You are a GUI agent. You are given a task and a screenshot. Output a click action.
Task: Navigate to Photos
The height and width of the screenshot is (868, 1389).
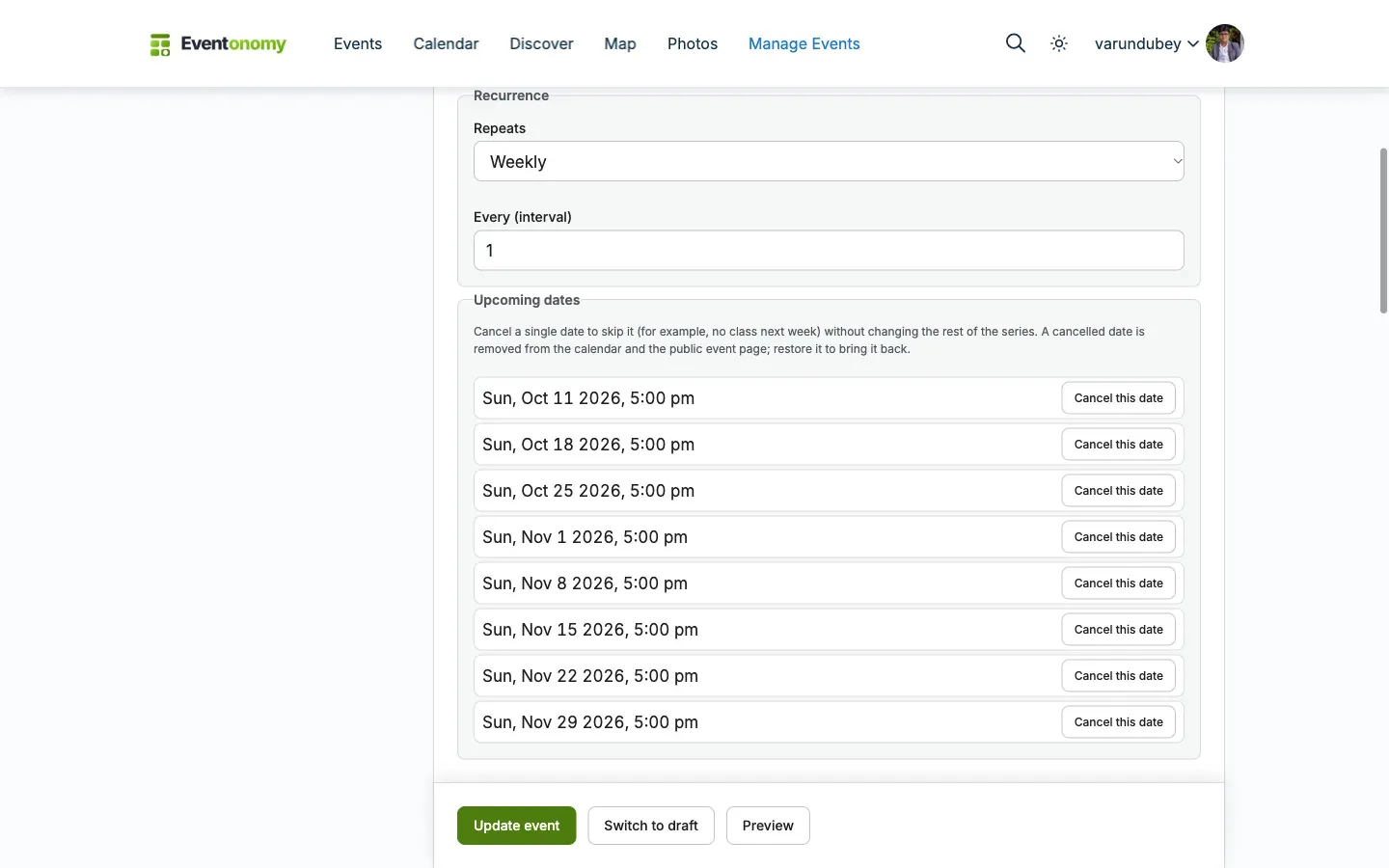pyautogui.click(x=693, y=43)
